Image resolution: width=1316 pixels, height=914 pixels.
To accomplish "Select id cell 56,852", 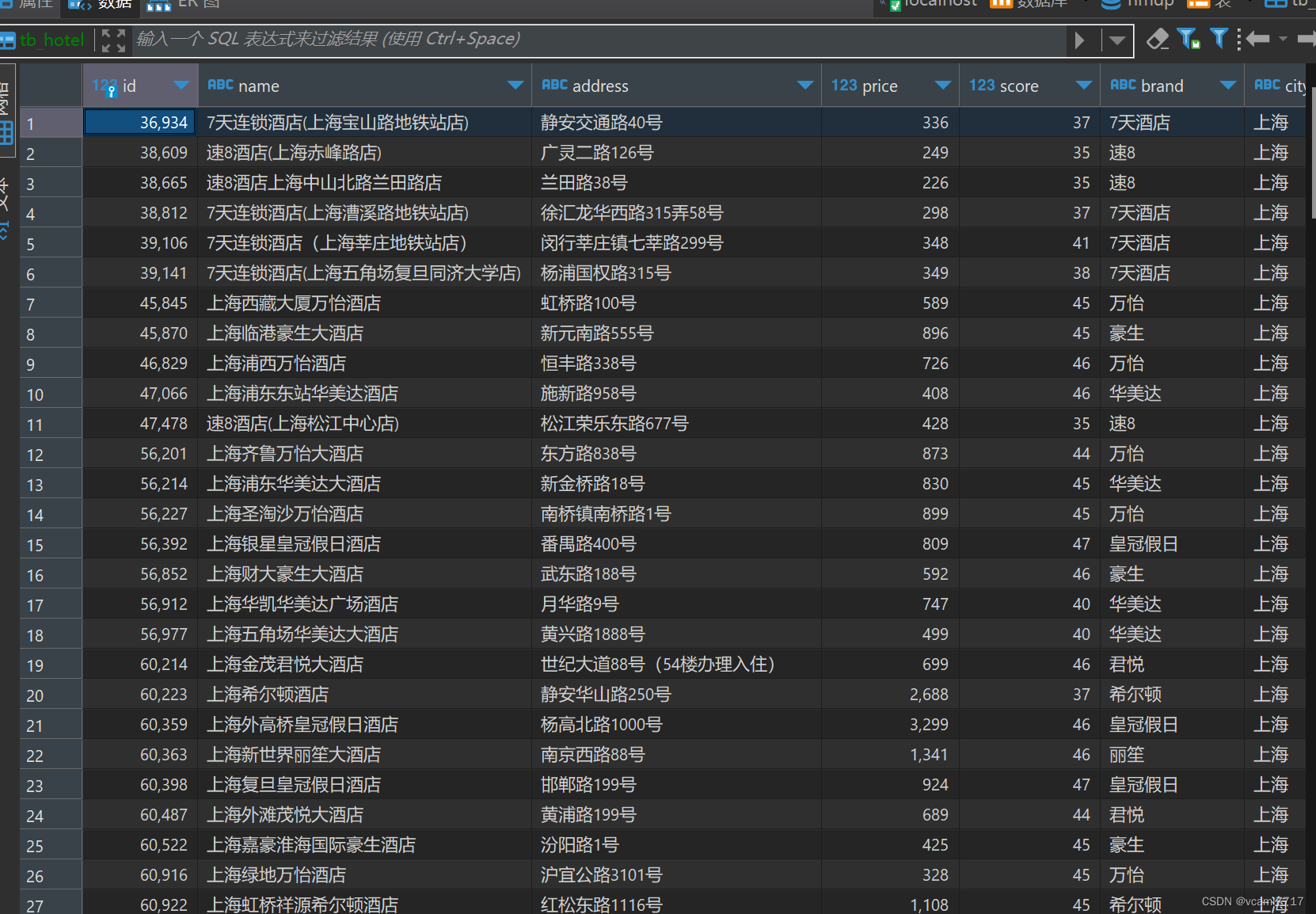I will tap(140, 574).
